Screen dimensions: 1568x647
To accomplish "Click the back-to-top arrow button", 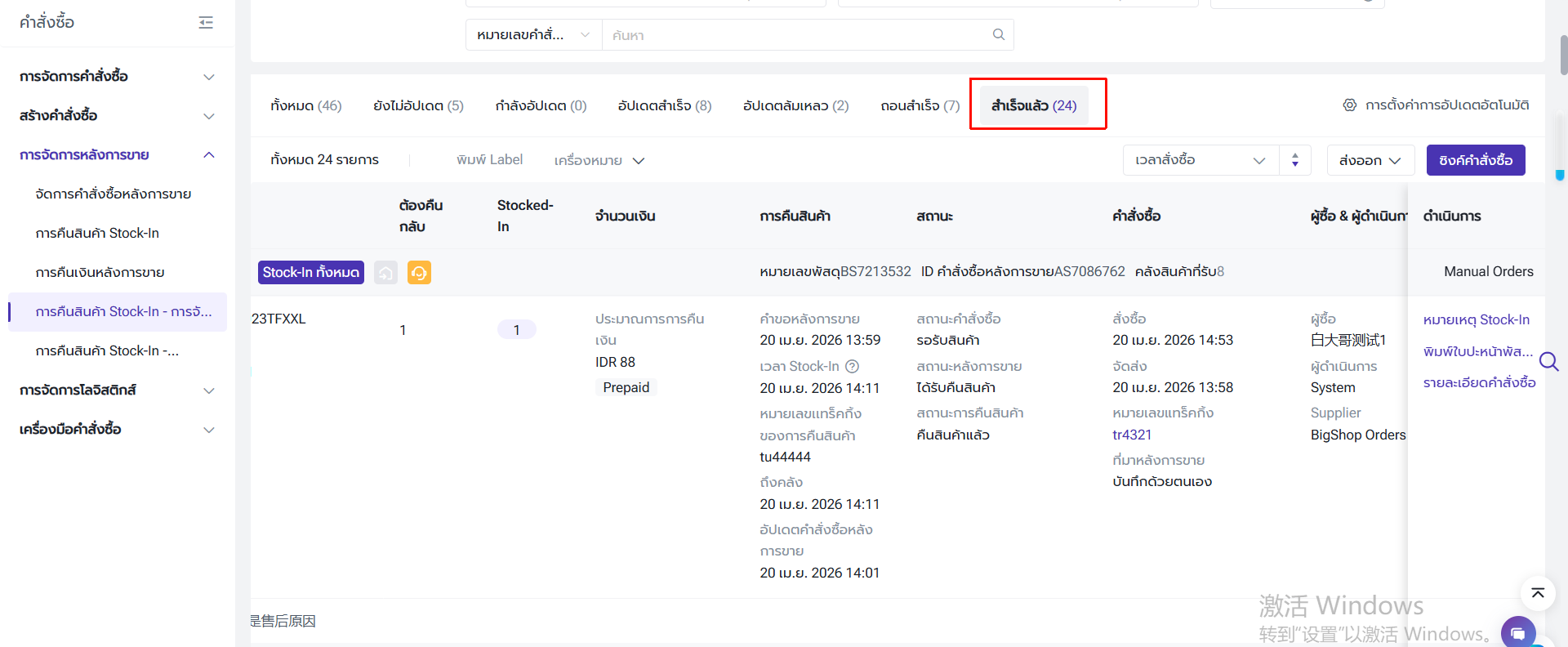I will coord(1538,593).
